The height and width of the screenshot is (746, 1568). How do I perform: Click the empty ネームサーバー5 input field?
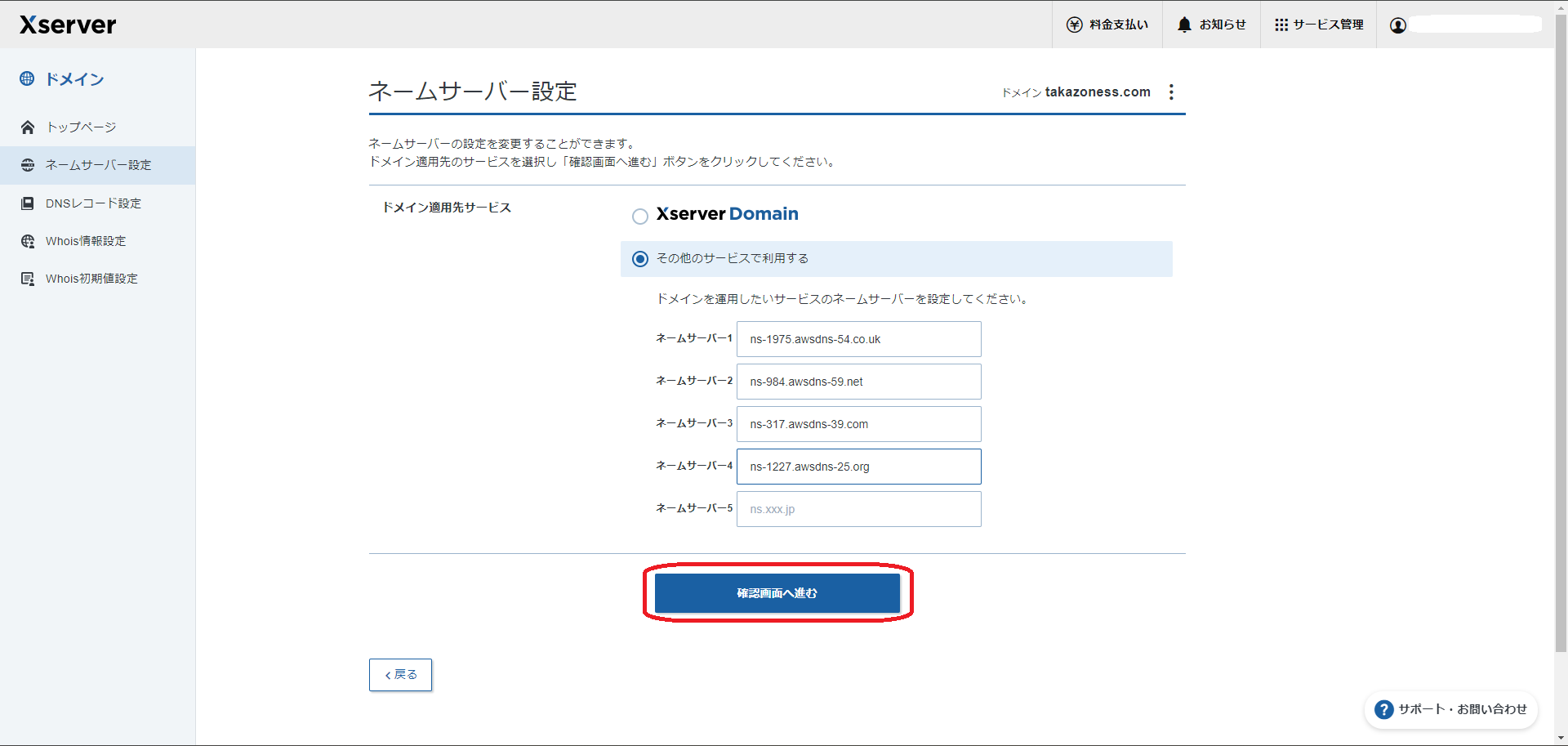[x=859, y=509]
